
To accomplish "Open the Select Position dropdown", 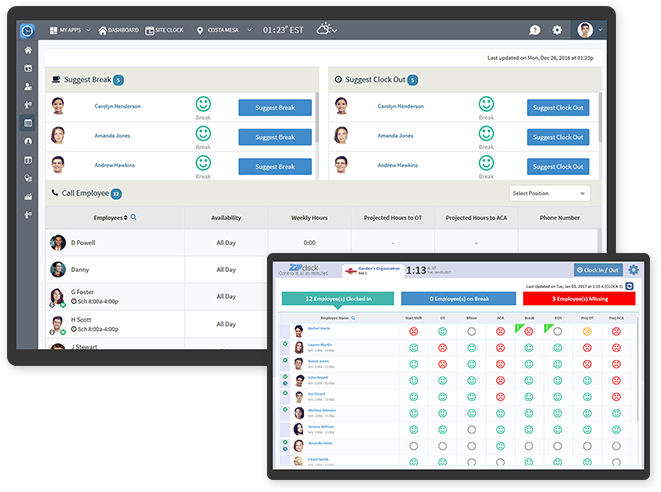I will coord(549,193).
